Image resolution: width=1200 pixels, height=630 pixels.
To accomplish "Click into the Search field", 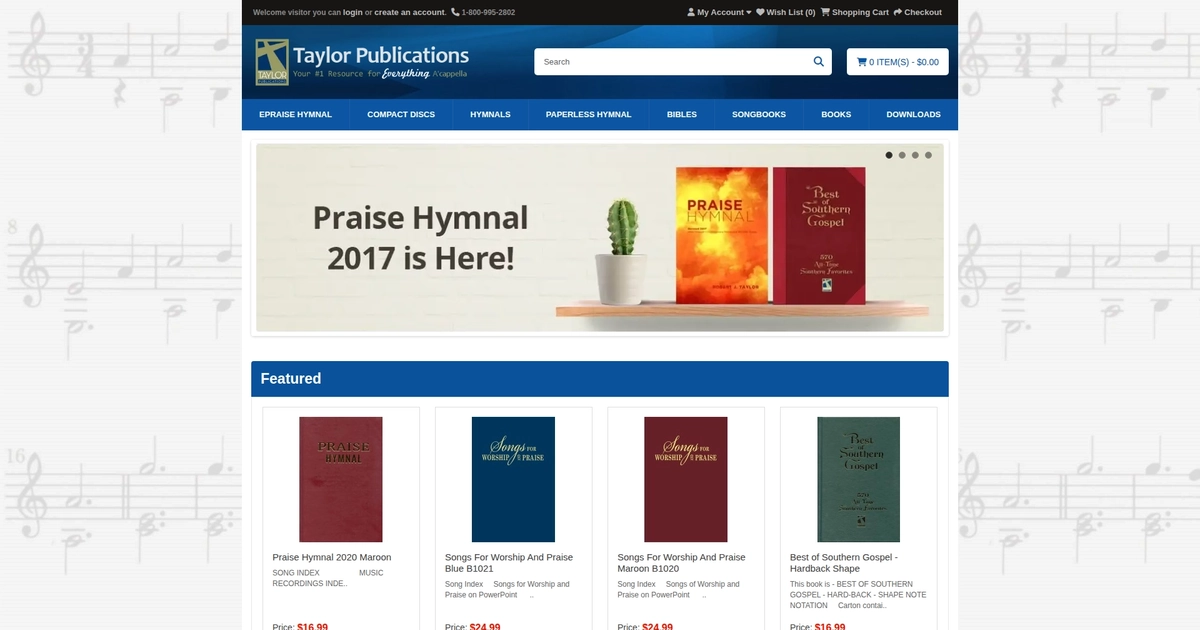I will (673, 62).
